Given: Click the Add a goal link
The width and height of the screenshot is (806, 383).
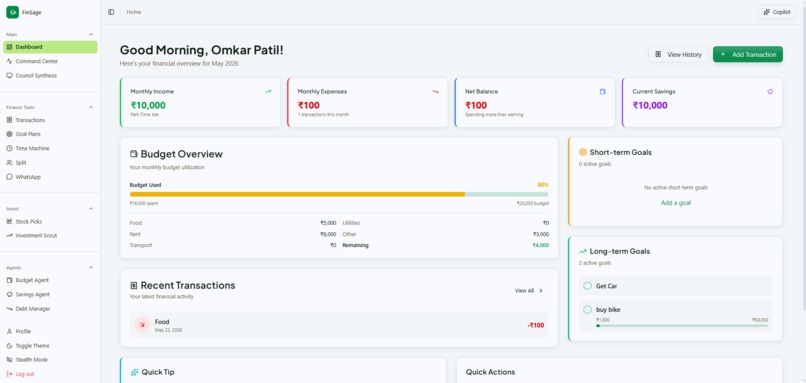Looking at the screenshot, I should [x=675, y=203].
